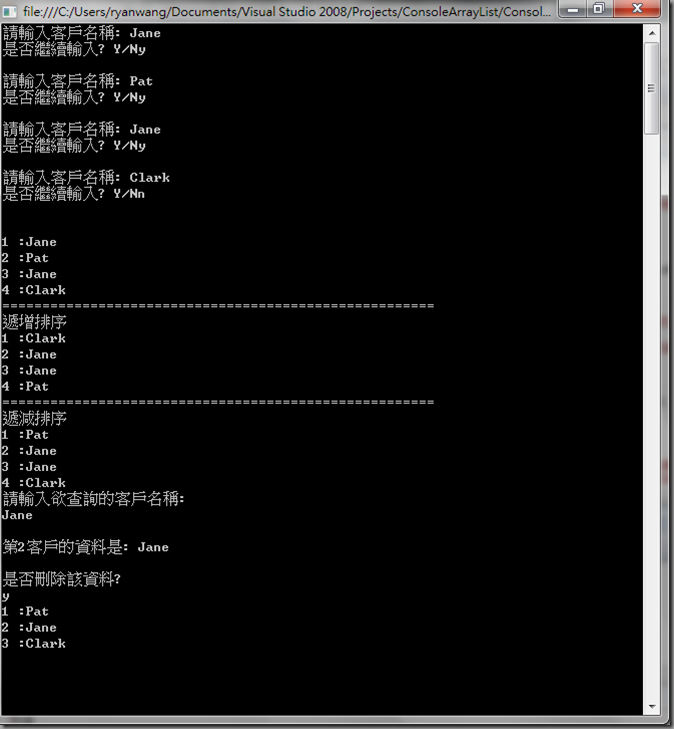674x729 pixels.
Task: Click the scrollbar down arrow
Action: (652, 706)
